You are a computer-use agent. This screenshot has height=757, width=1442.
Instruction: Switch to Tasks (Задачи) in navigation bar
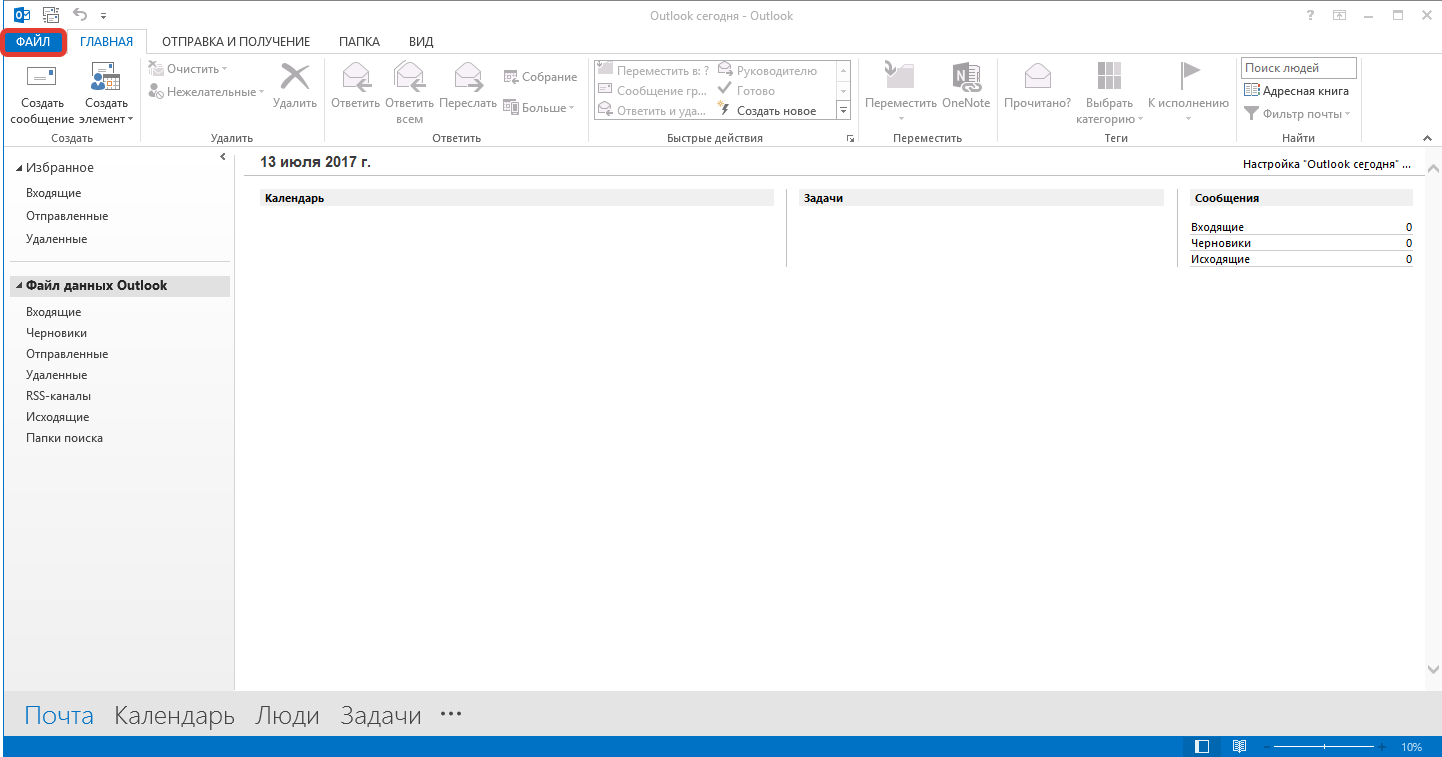tap(381, 716)
